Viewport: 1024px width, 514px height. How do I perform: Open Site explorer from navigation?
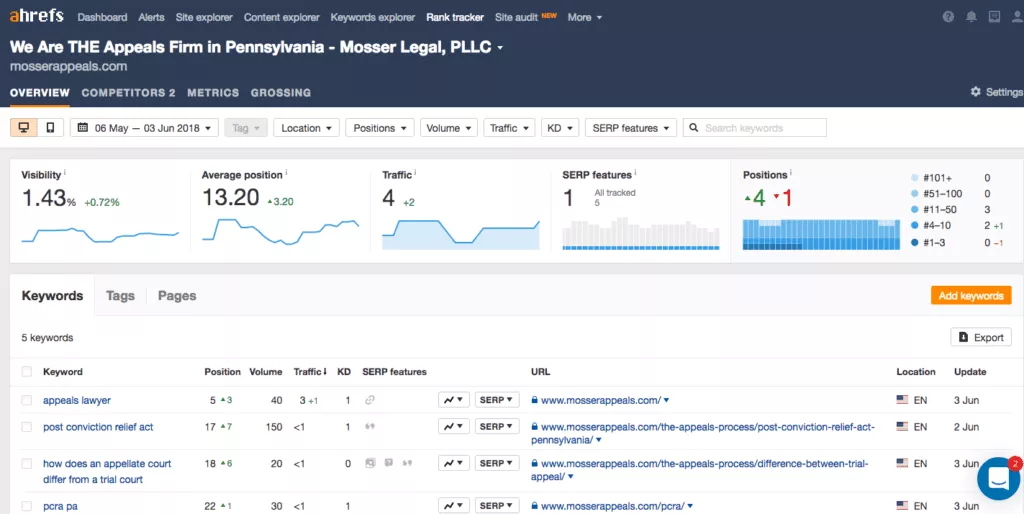204,18
